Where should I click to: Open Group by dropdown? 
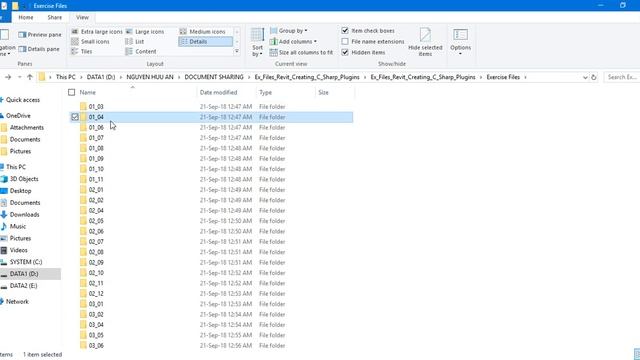[x=289, y=31]
